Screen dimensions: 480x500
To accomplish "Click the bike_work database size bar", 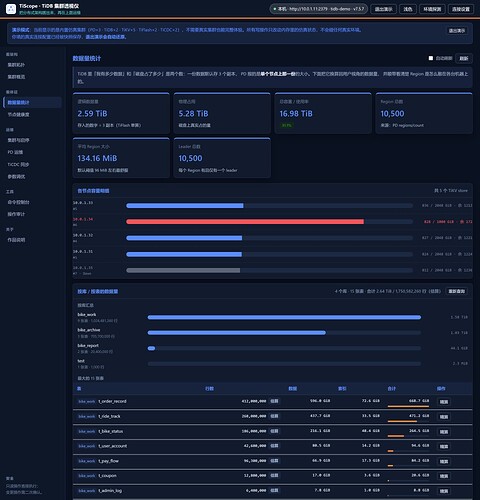I will point(284,317).
